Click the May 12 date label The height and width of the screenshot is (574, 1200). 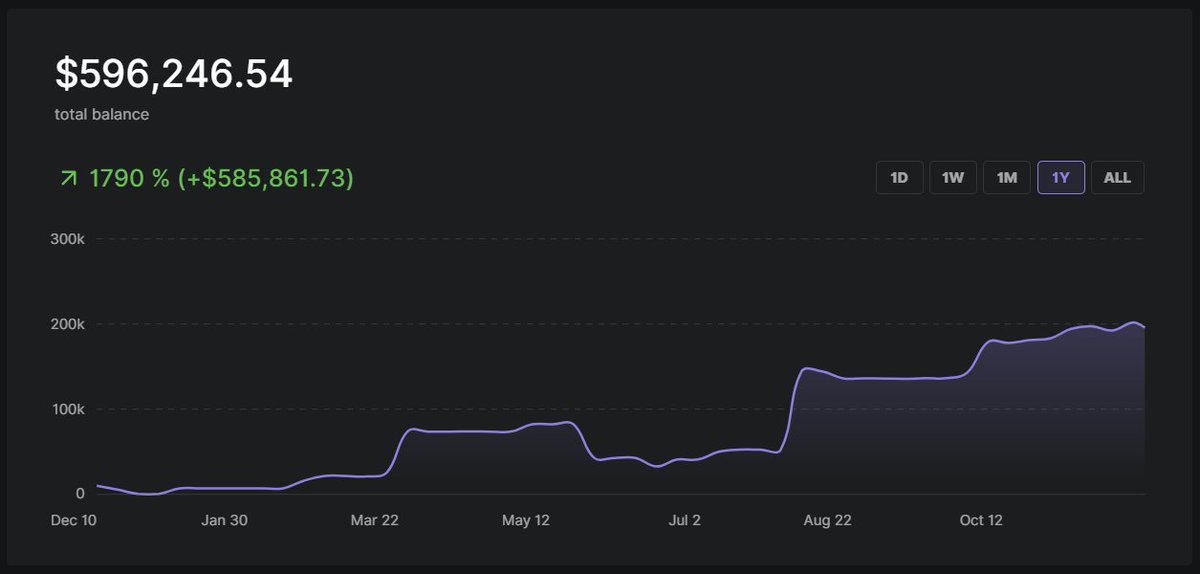coord(527,520)
